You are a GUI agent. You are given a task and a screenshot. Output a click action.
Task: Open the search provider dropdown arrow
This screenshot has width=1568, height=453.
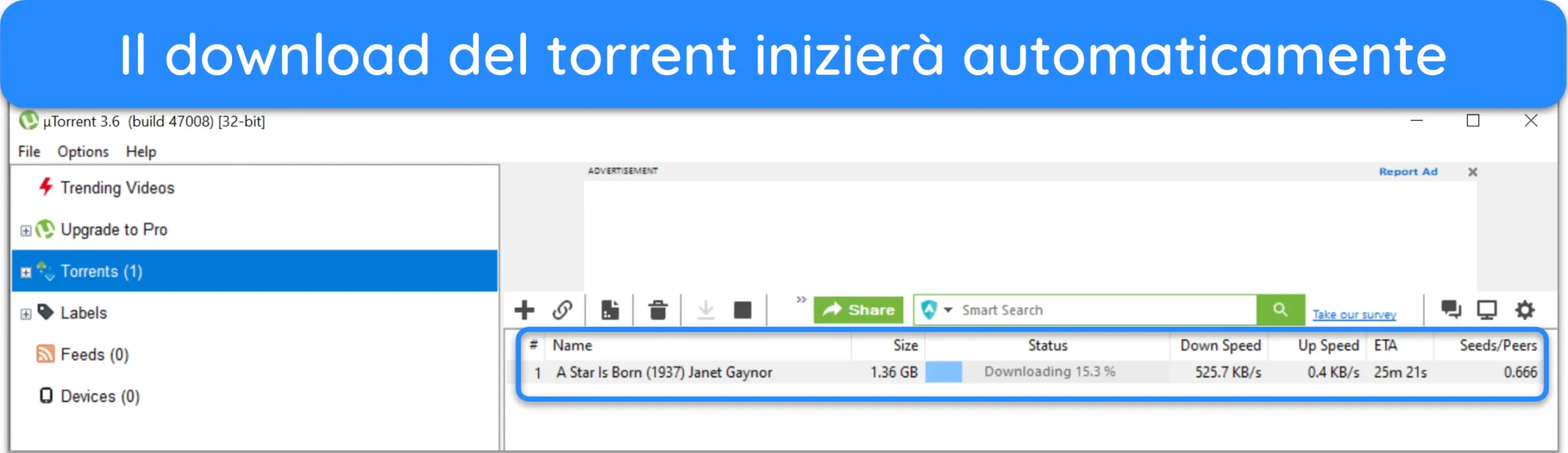tap(948, 310)
